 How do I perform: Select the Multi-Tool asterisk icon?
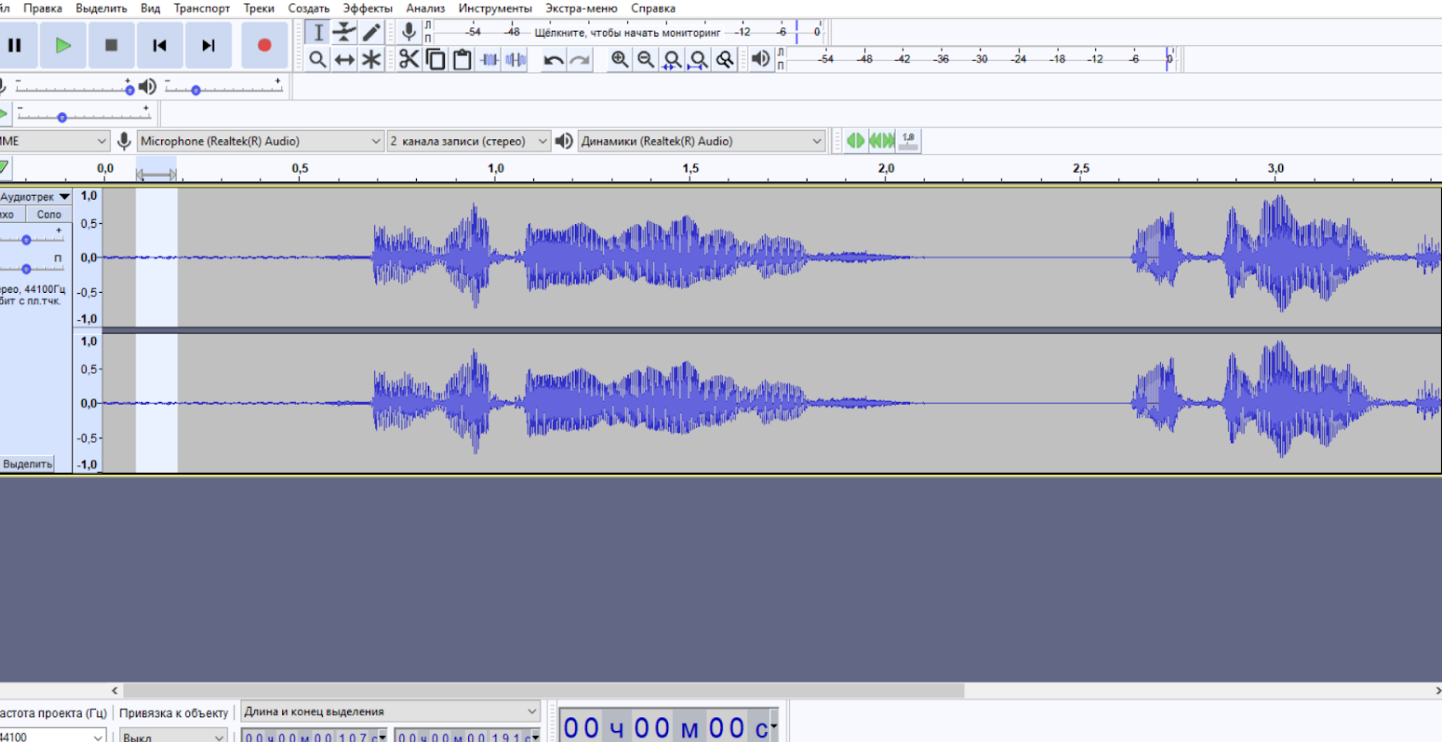click(371, 60)
